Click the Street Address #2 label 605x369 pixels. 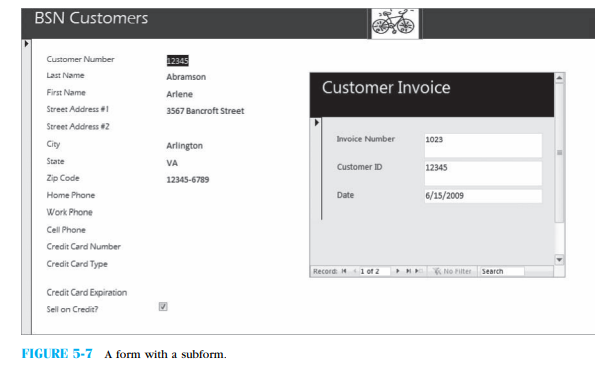[78, 127]
